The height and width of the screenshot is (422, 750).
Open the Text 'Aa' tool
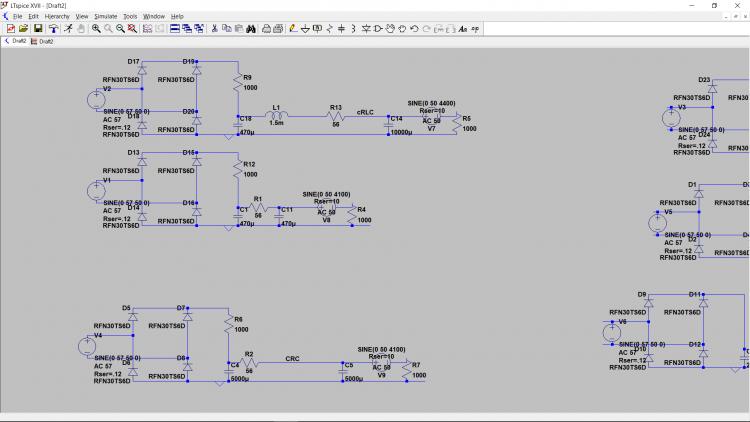(x=463, y=28)
